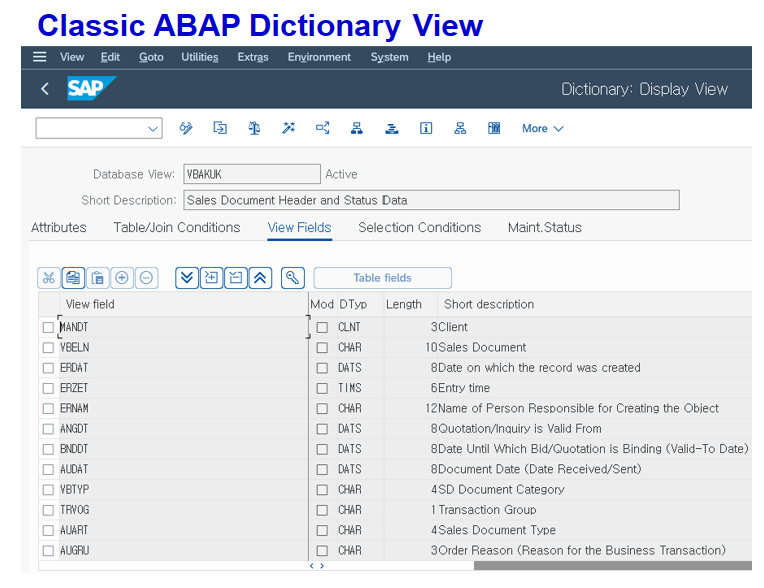The image size is (764, 588).
Task: Click the MANDT view field cell
Action: point(184,327)
